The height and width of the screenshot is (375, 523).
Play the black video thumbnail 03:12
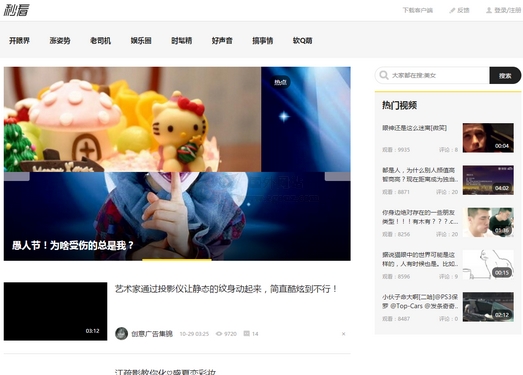coord(55,311)
